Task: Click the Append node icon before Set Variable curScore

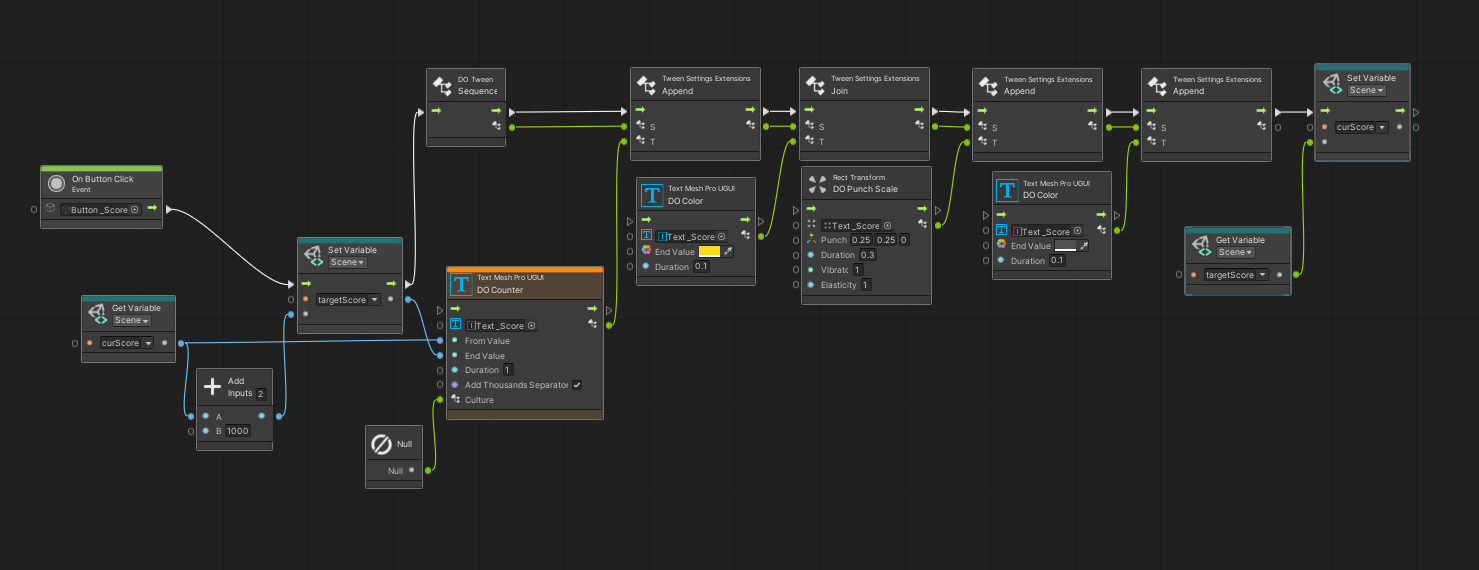Action: [x=1157, y=85]
